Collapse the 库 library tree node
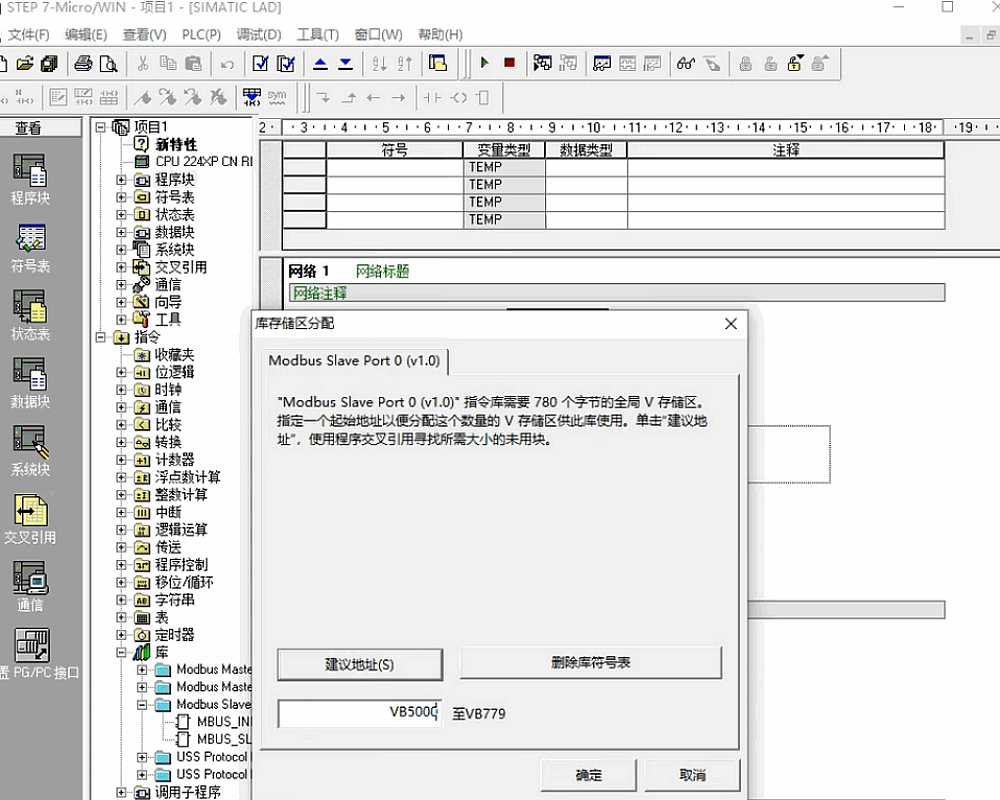1000x800 pixels. coord(122,652)
